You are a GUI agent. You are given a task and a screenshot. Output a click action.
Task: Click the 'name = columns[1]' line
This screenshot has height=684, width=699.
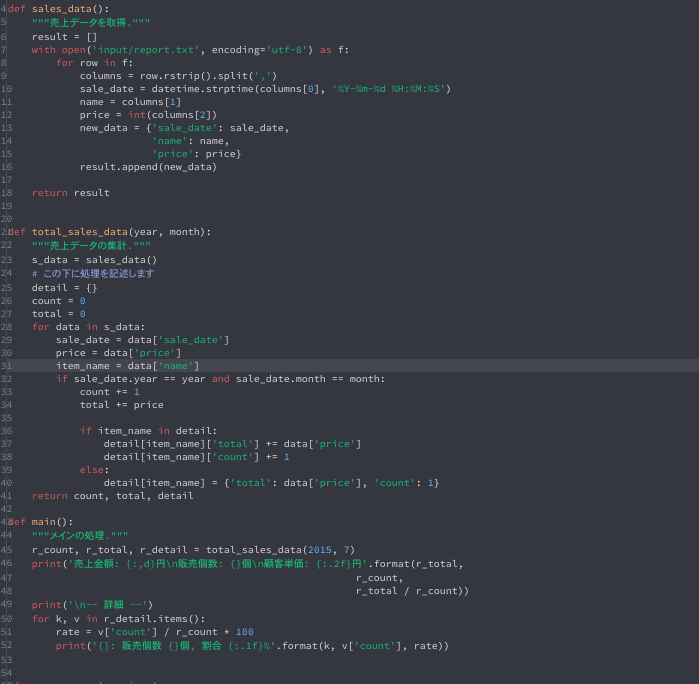point(131,102)
